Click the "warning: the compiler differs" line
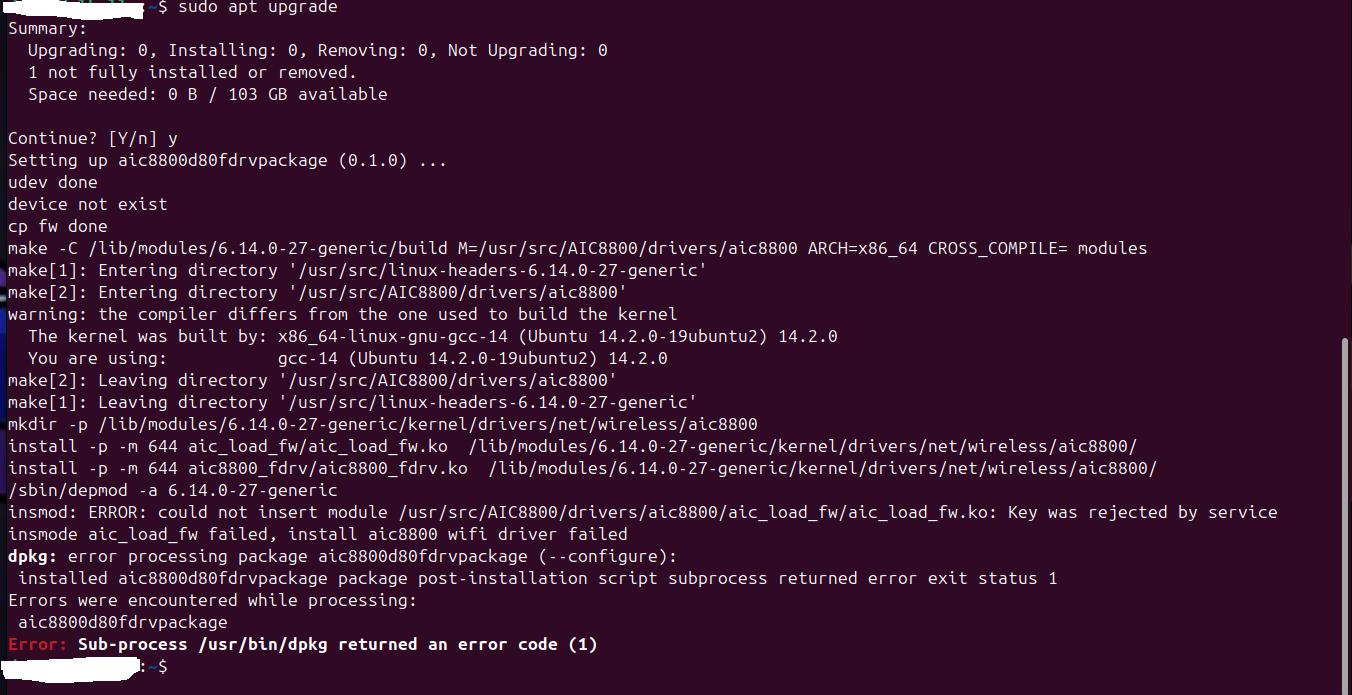Screen dimensions: 1352x695 pyautogui.click(x=342, y=314)
